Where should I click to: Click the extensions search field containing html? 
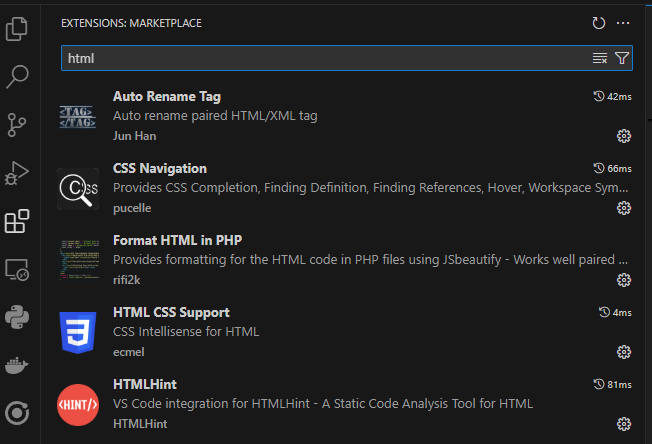[x=320, y=59]
